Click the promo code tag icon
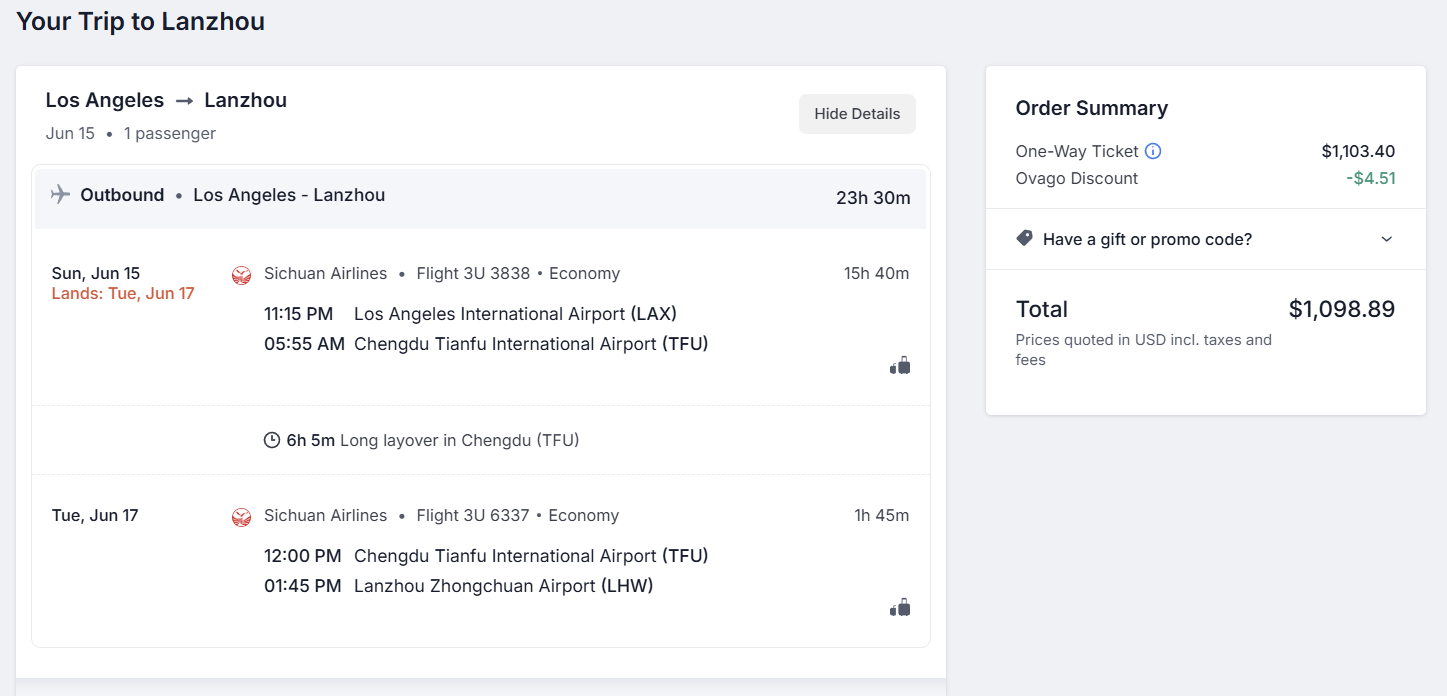Screen dimensions: 1447x696 1024,239
